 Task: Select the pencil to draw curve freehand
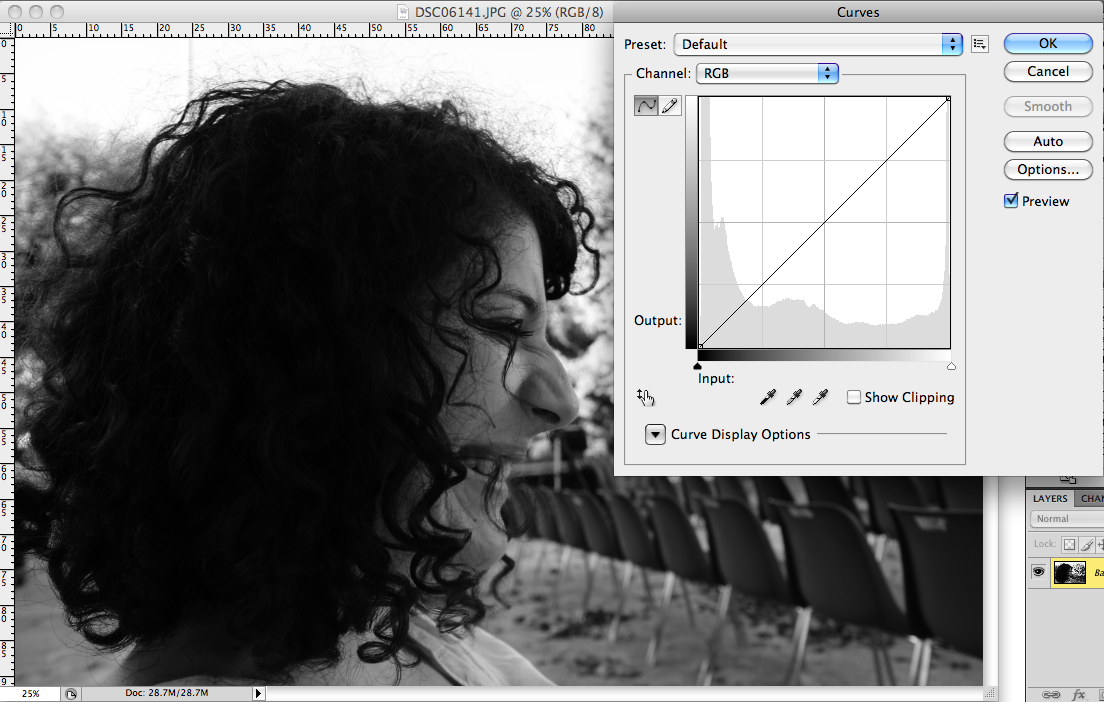tap(670, 104)
